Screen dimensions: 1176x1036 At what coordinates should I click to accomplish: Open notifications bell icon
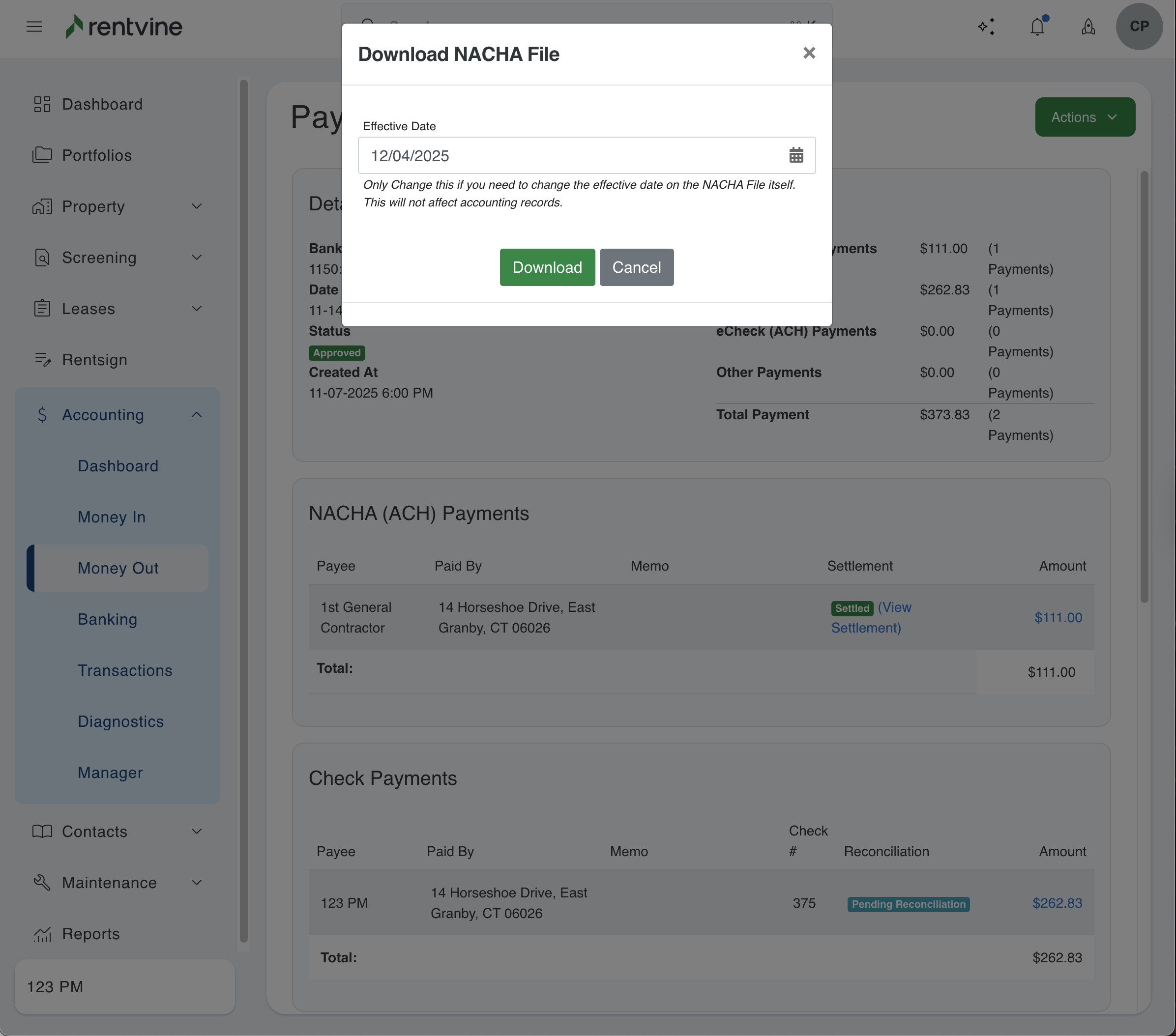(x=1037, y=27)
